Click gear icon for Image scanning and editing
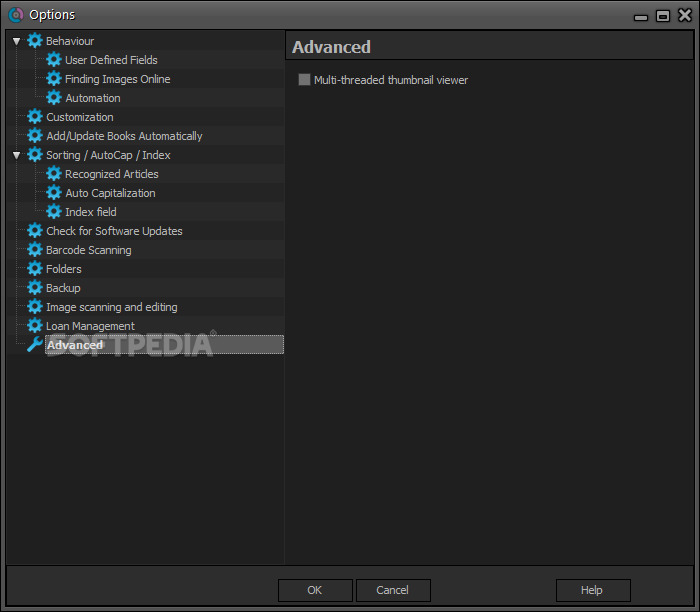The image size is (700, 612). tap(34, 307)
